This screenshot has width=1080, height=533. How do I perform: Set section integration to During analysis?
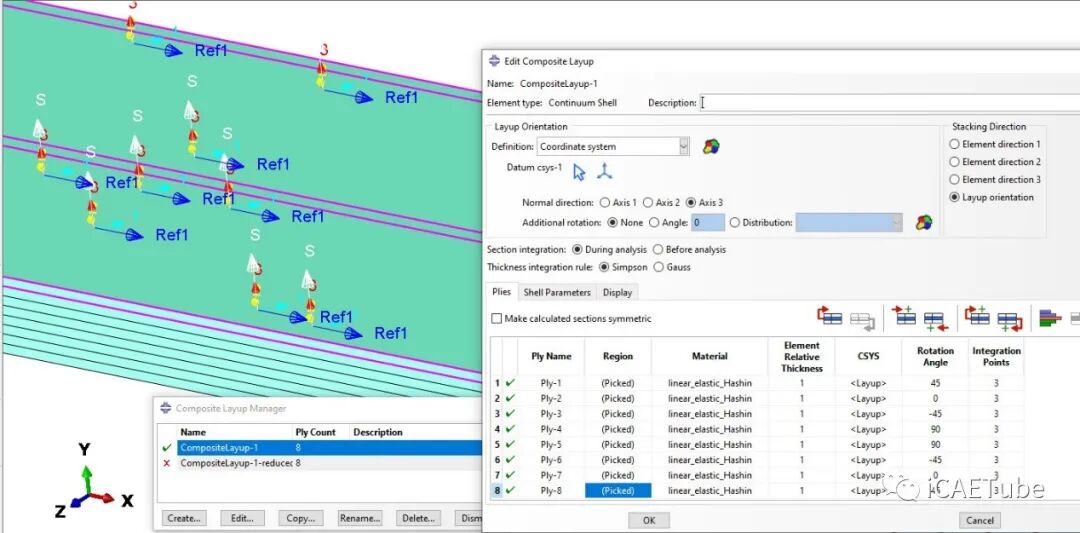[x=577, y=249]
